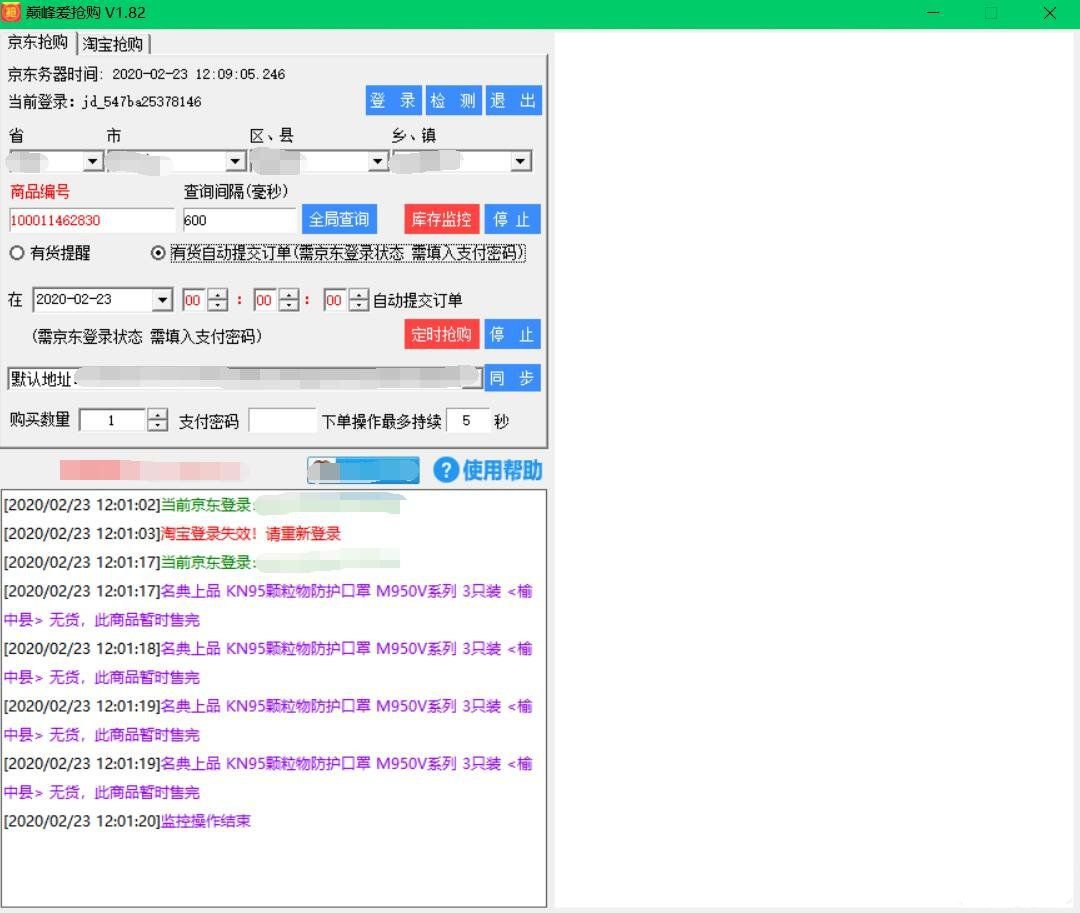
Task: Click the 支付密码 payment password field
Action: point(283,420)
